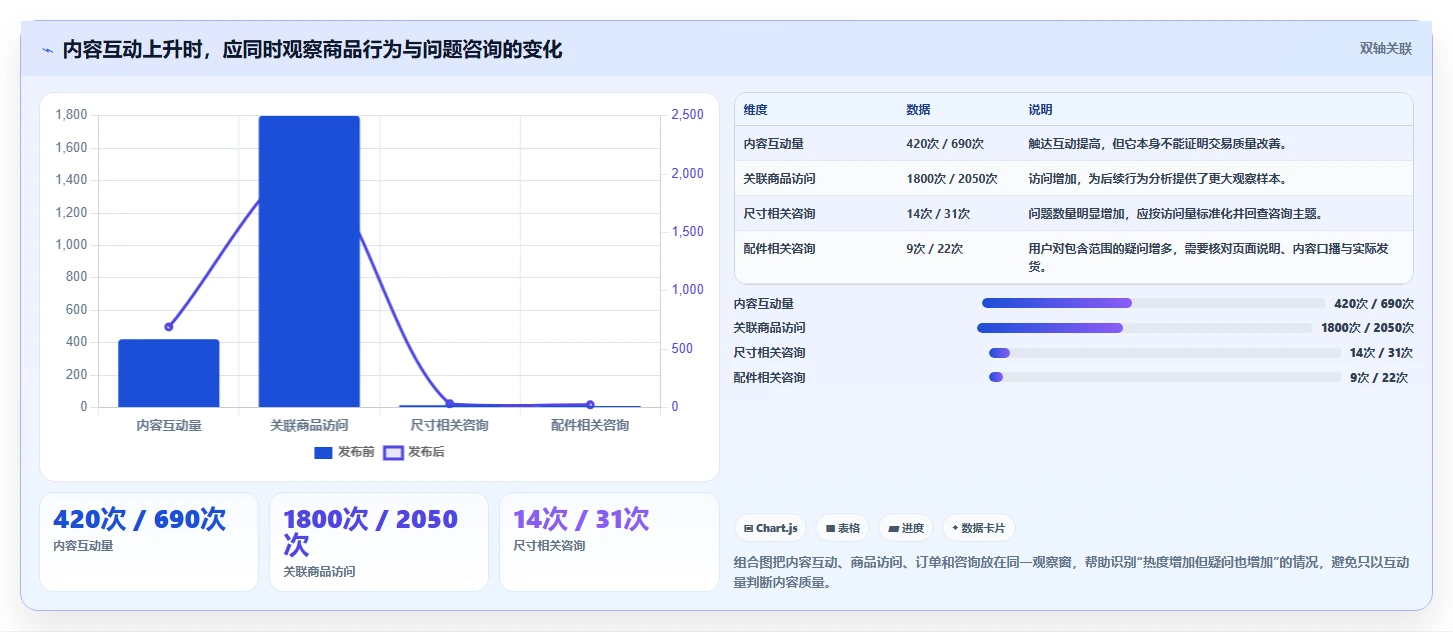Click the footer paragraph starting 组合图把内容互动

(1071, 573)
